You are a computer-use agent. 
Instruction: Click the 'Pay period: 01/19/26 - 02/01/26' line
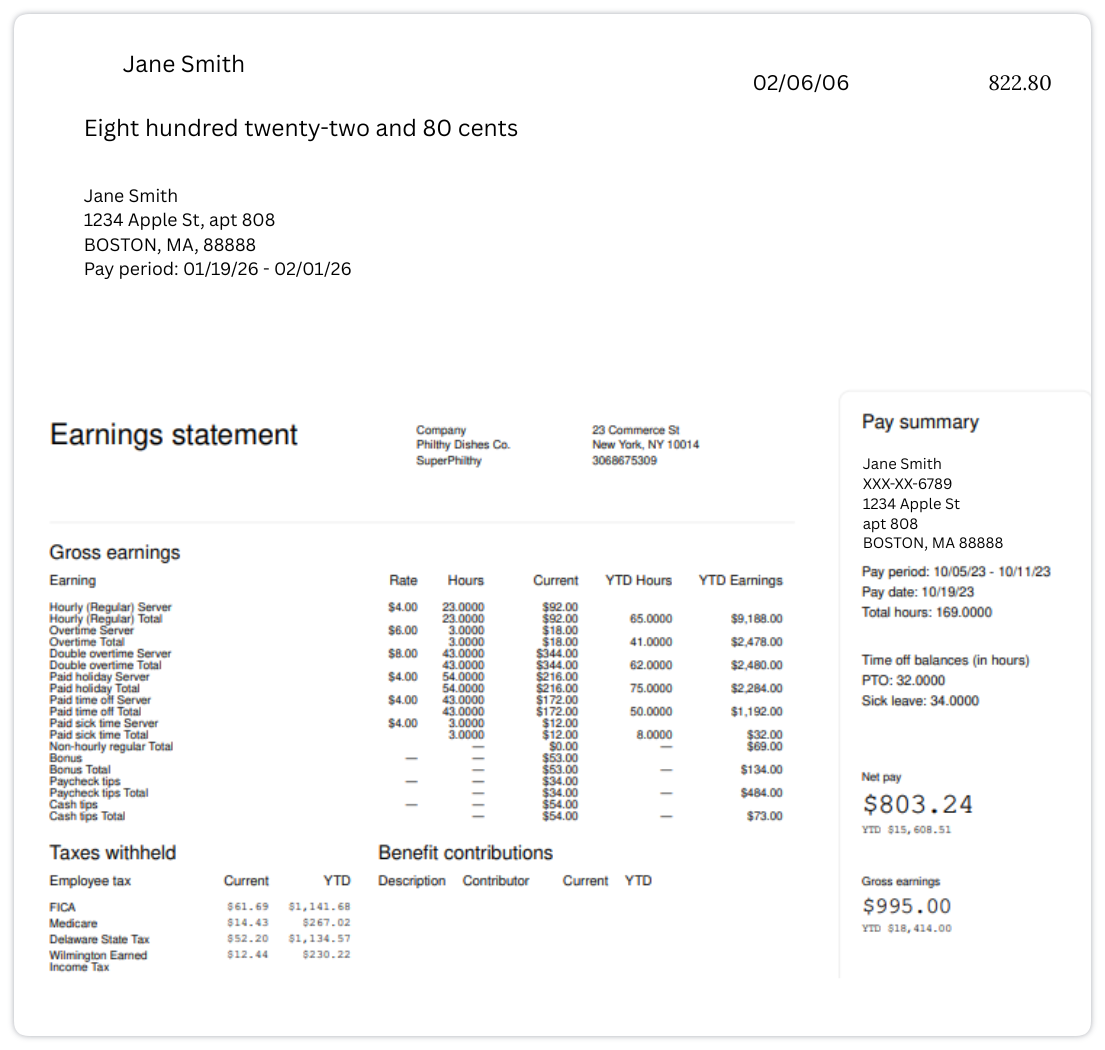pos(217,269)
